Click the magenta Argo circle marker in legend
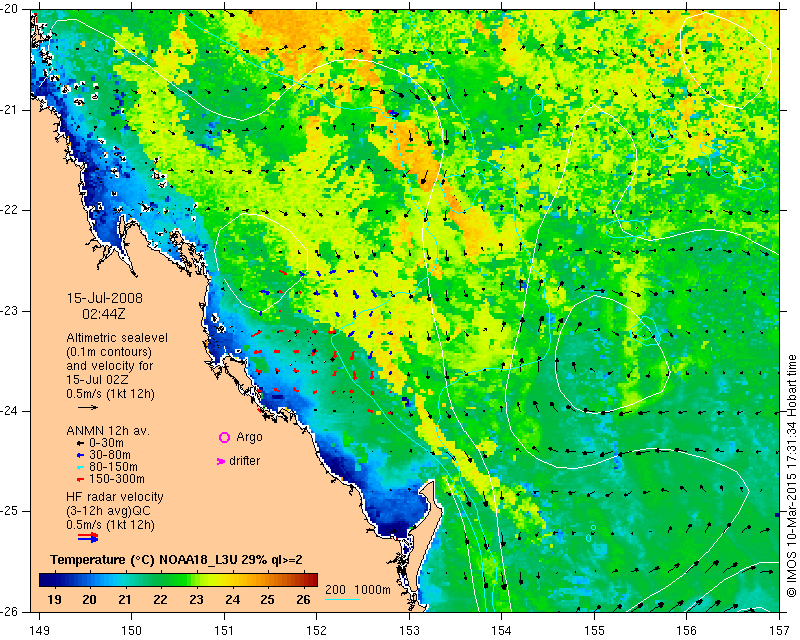This screenshot has width=800, height=640. tap(224, 437)
